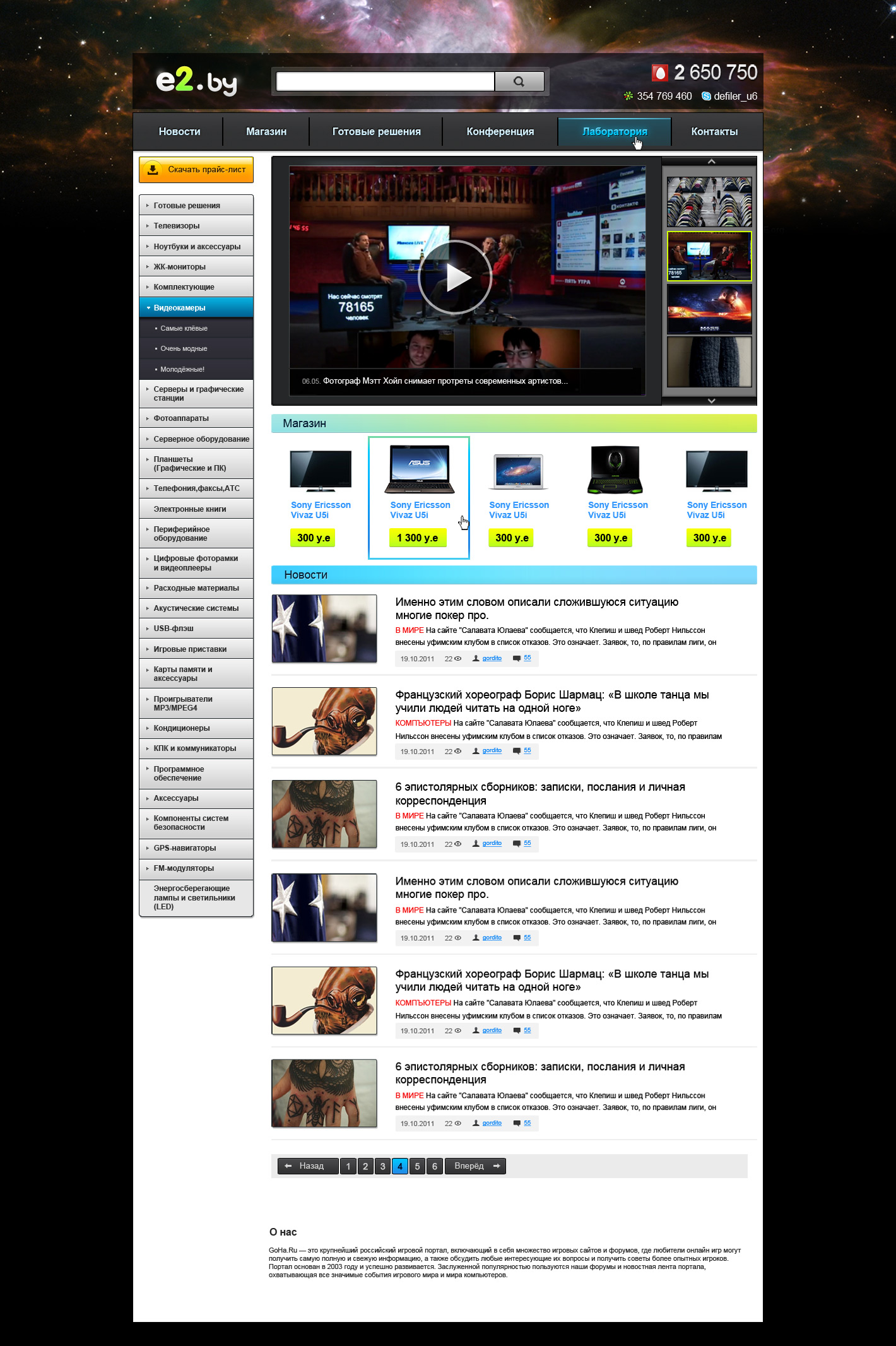Viewport: 896px width, 1346px height.
Task: Click the author icon beside gordito in the first news item
Action: (476, 658)
